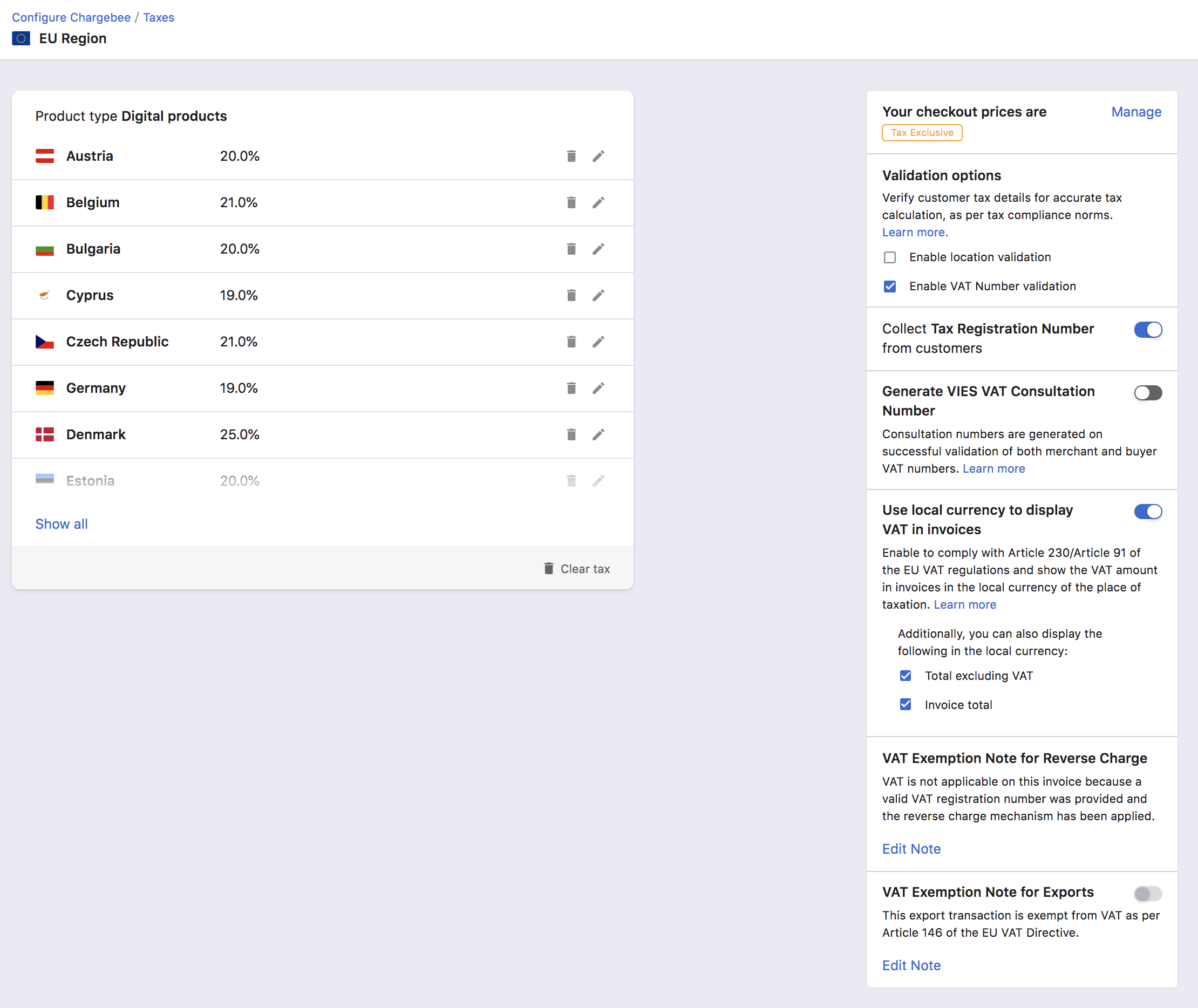Delete the Belgium tax rate
1198x1008 pixels.
click(571, 202)
